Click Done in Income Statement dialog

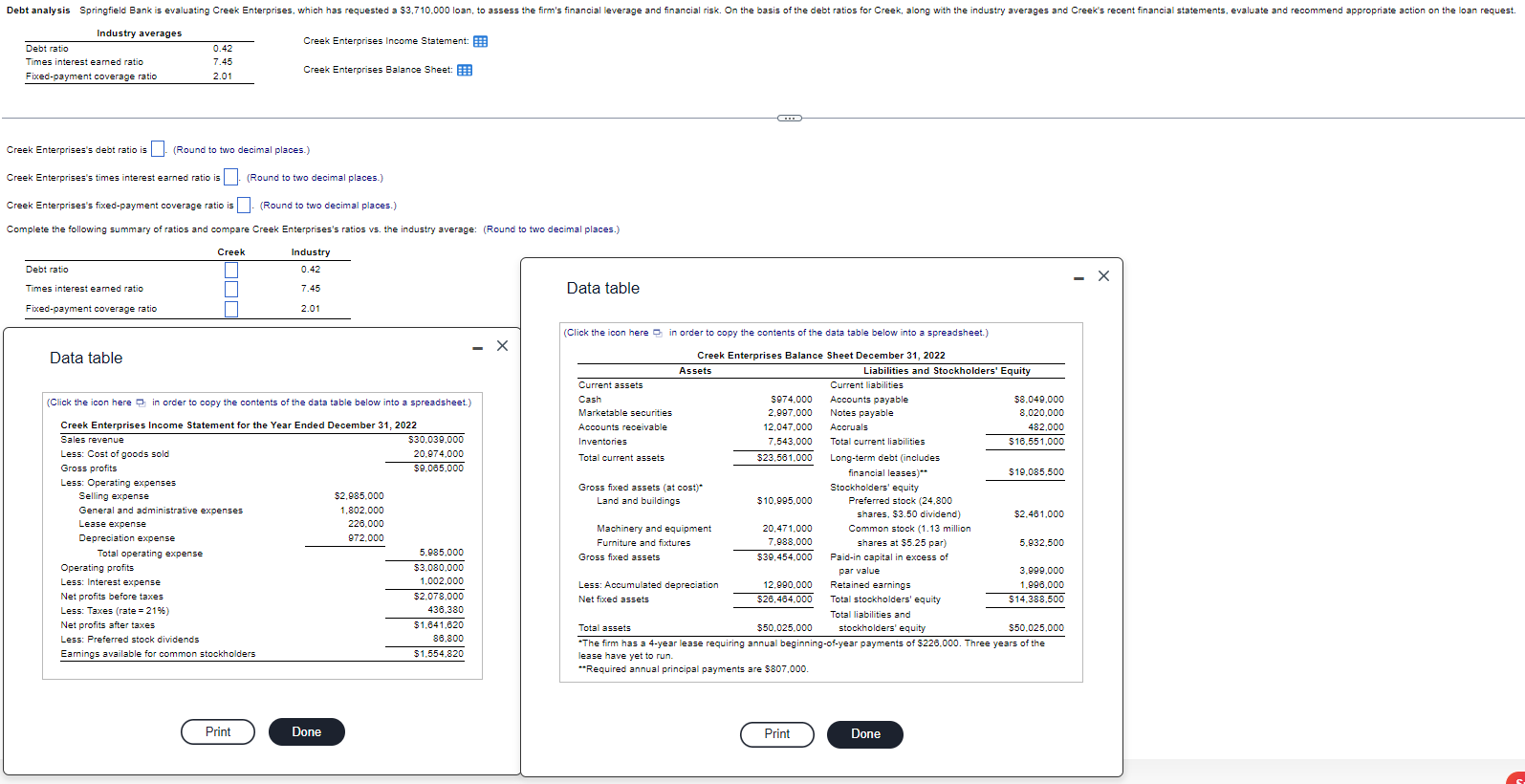tap(307, 731)
